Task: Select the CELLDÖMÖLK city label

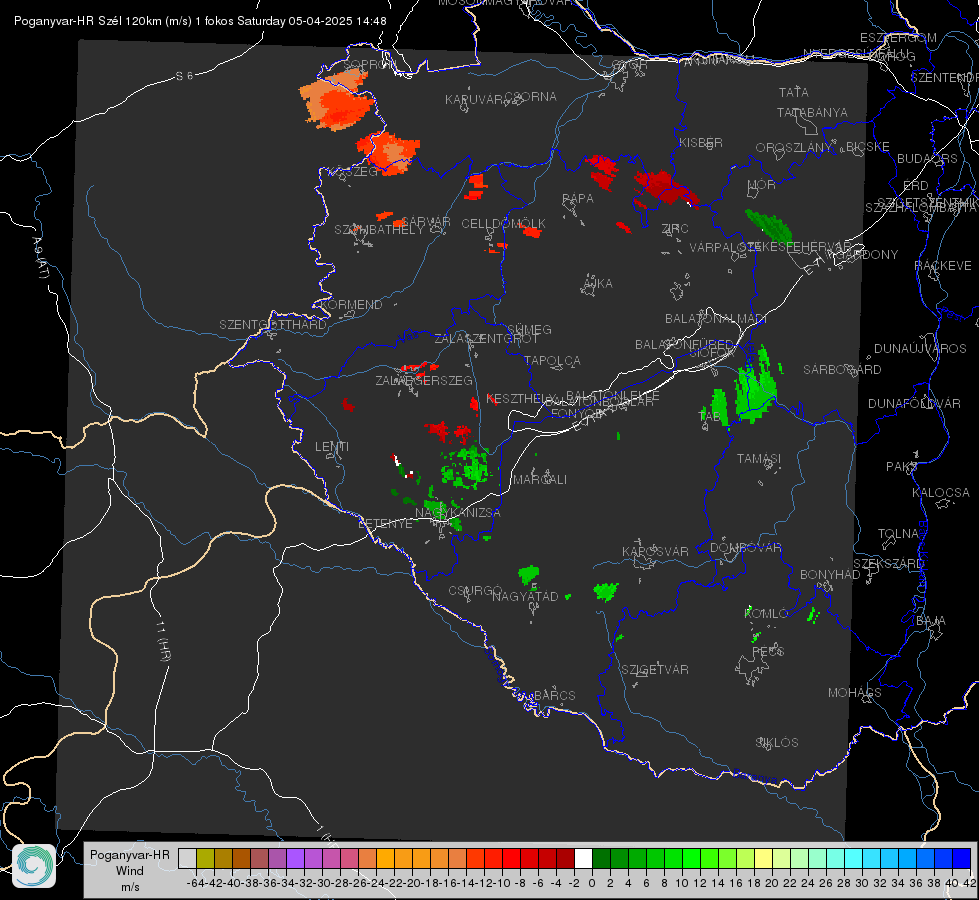Action: pyautogui.click(x=504, y=223)
